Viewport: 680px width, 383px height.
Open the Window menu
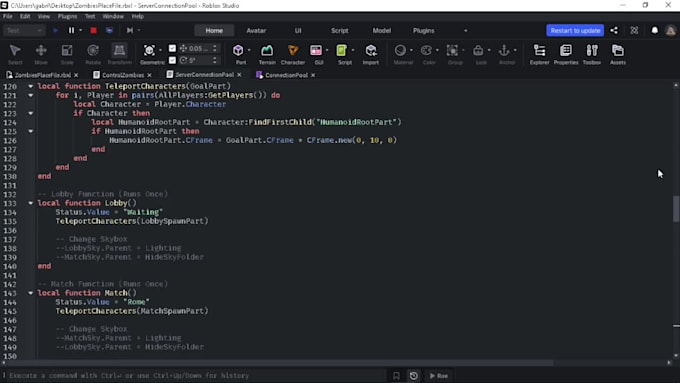113,16
